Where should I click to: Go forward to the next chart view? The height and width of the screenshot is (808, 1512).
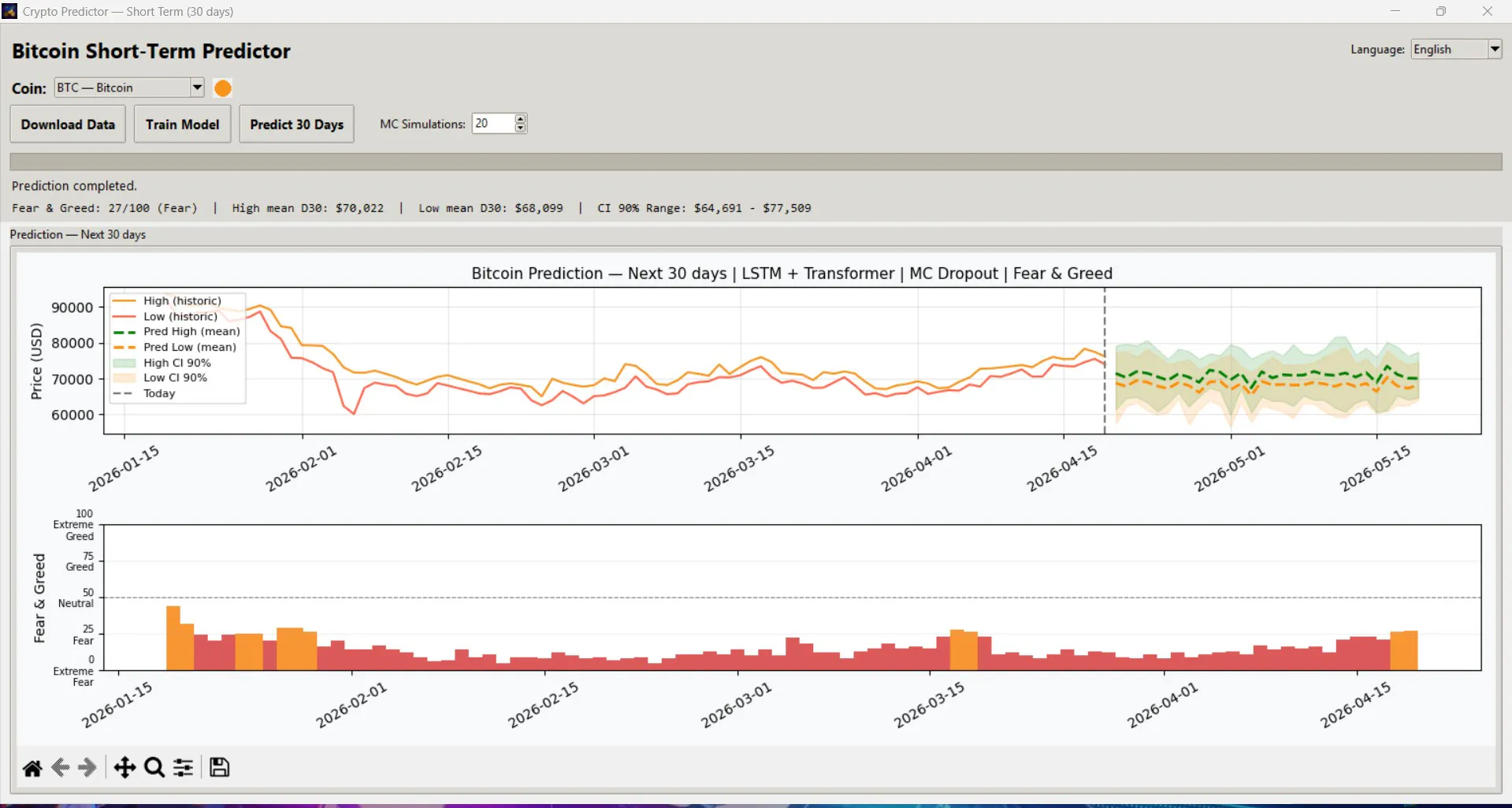click(87, 768)
